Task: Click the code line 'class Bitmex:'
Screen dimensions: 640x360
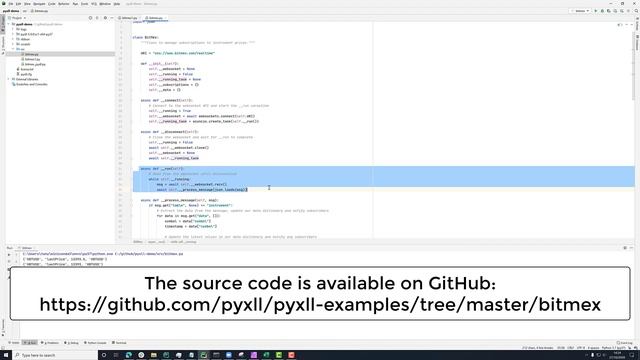Action: pos(146,37)
